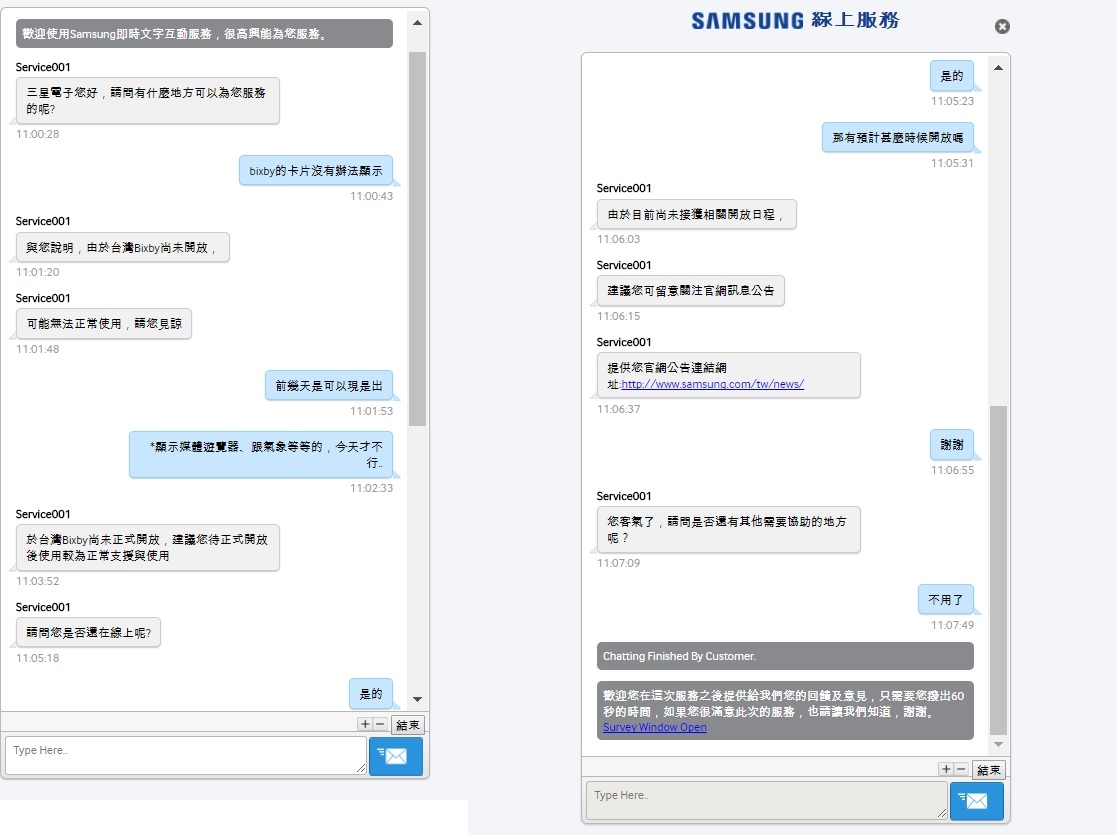This screenshot has width=1117, height=835.
Task: Select the message 與您說明，由於台灣Bixby尚未開放
Action: (x=123, y=247)
